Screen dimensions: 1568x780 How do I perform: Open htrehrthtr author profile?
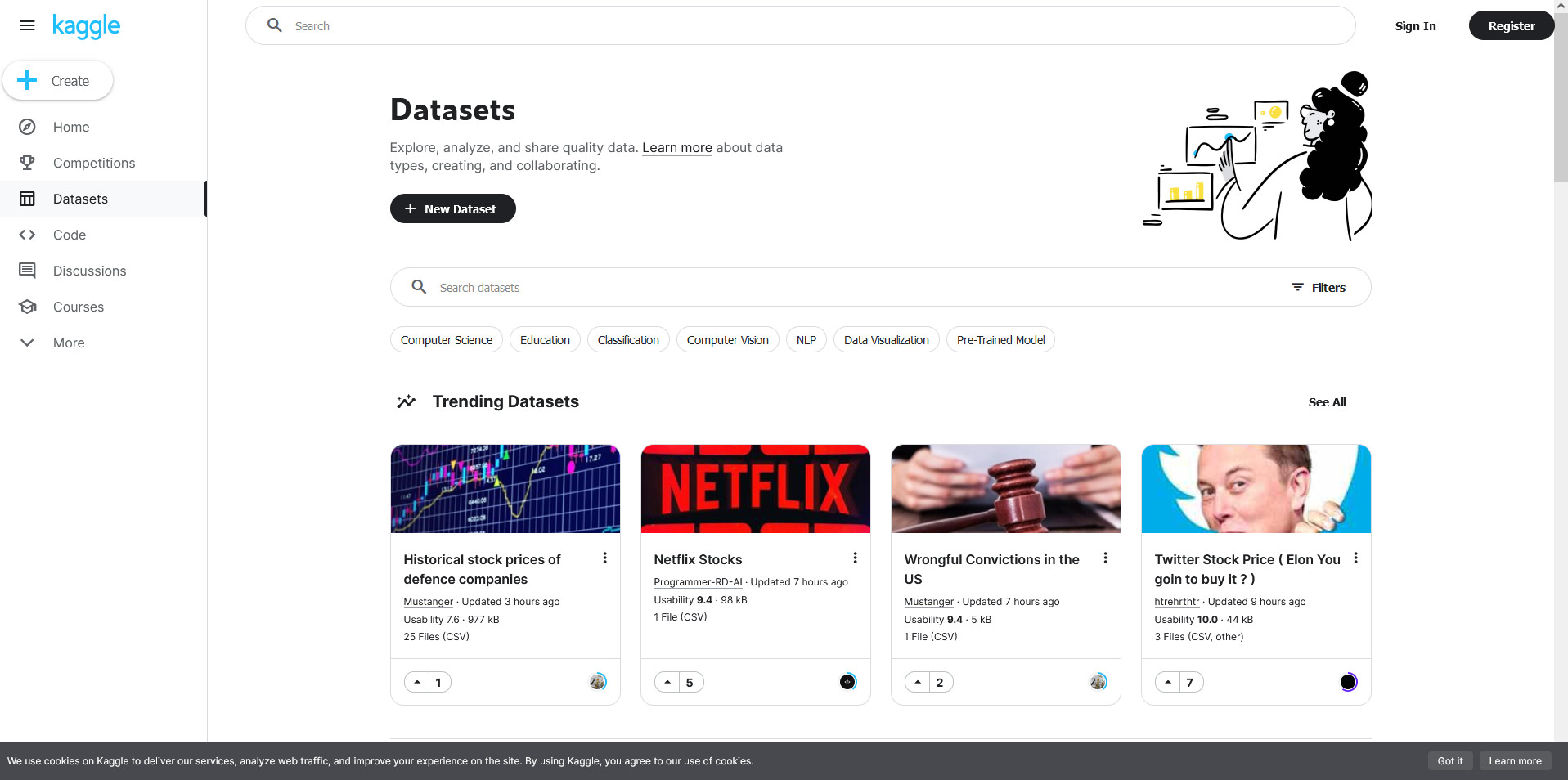(x=1176, y=602)
